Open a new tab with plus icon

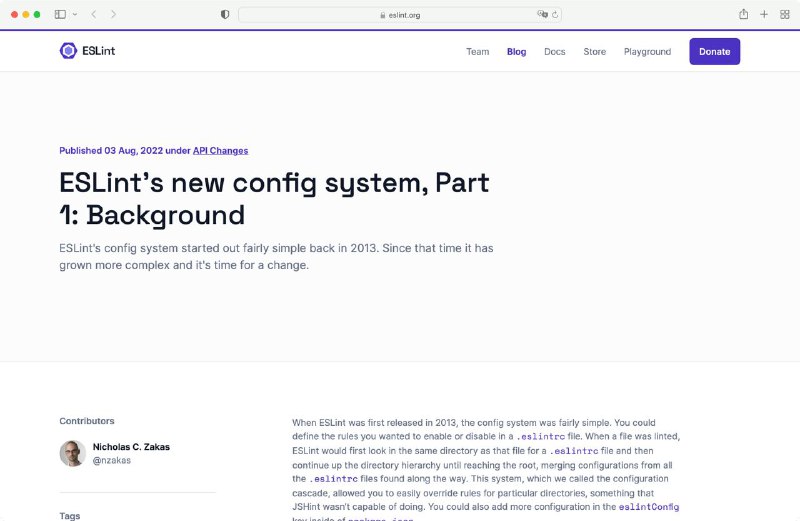click(764, 14)
